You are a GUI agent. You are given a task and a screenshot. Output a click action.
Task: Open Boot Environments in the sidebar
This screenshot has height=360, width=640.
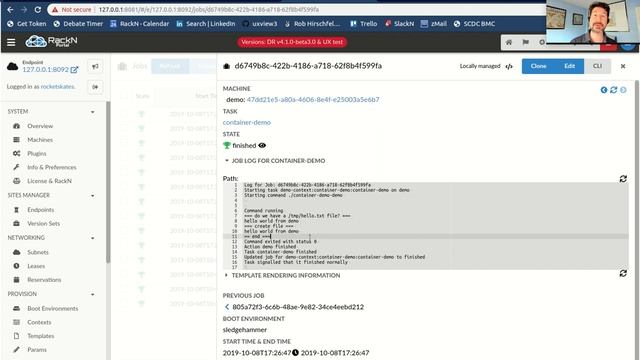point(53,309)
